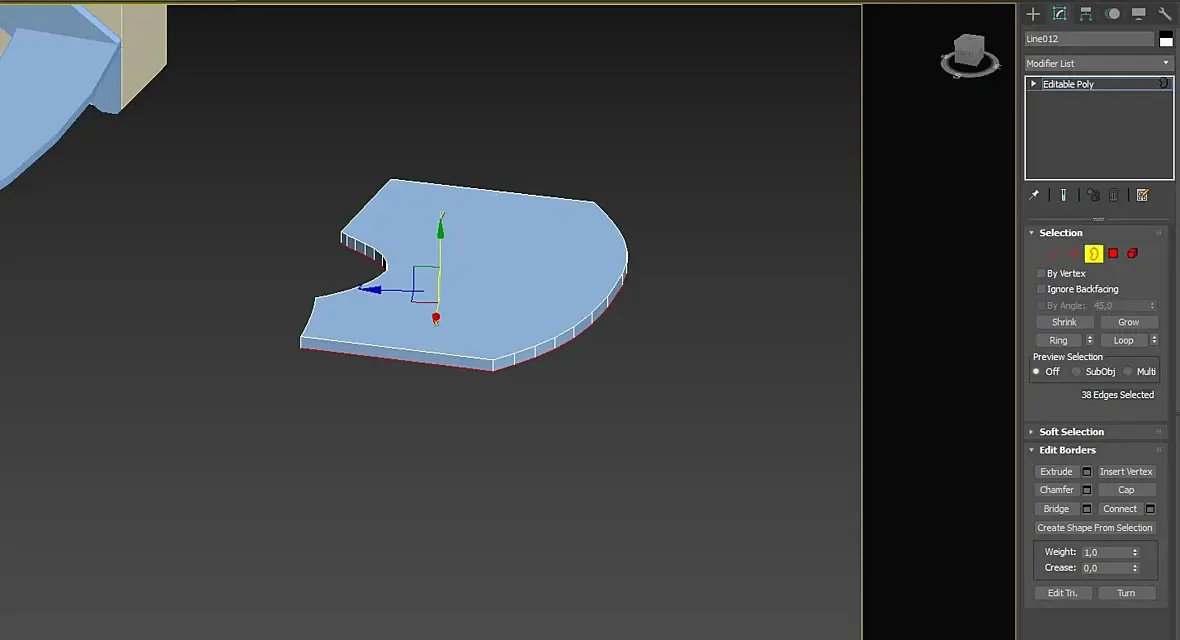Expand the Soft Selection rollout
The width and height of the screenshot is (1180, 640).
point(1071,431)
